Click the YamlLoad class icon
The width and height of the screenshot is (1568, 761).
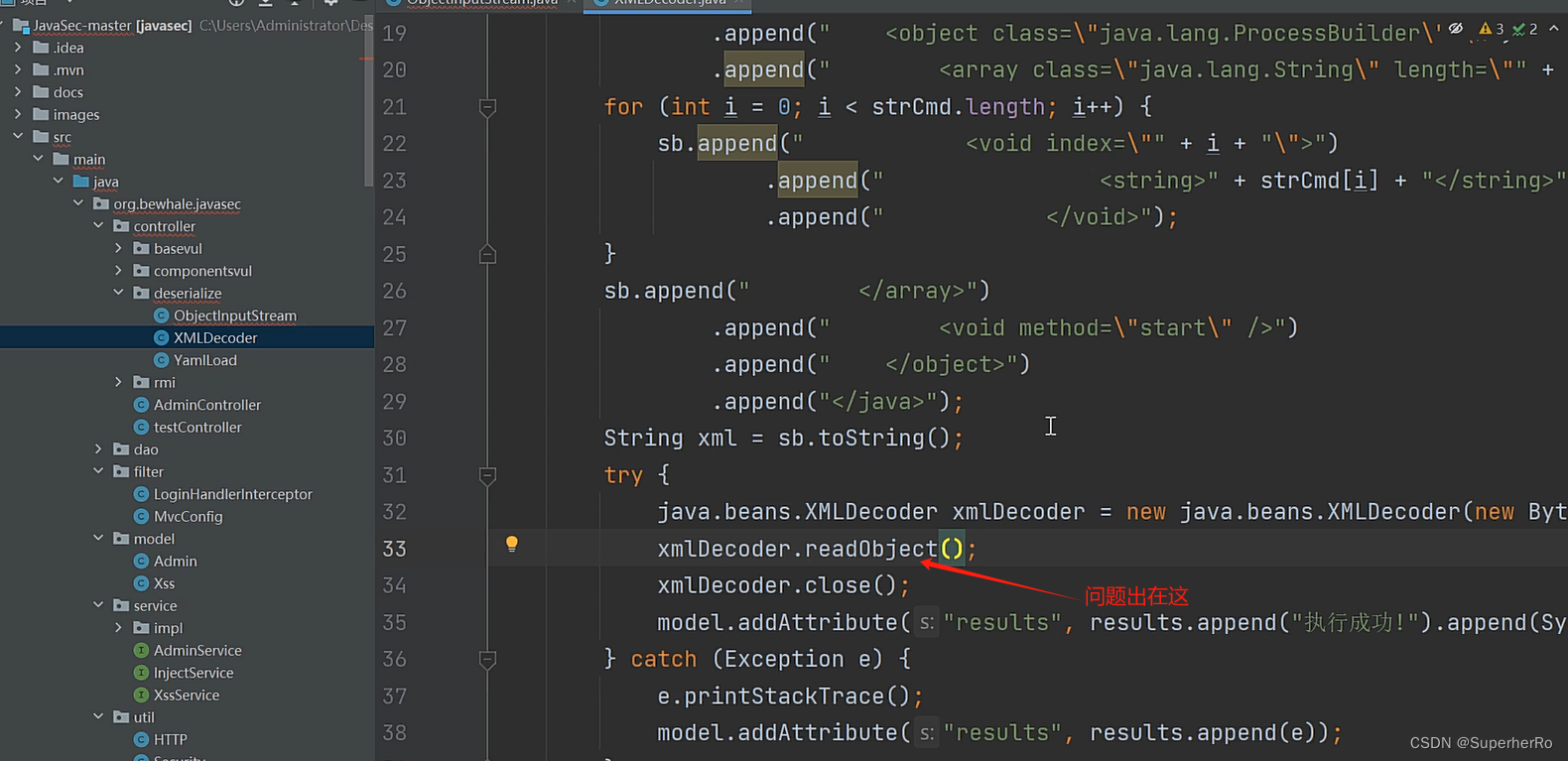[161, 360]
